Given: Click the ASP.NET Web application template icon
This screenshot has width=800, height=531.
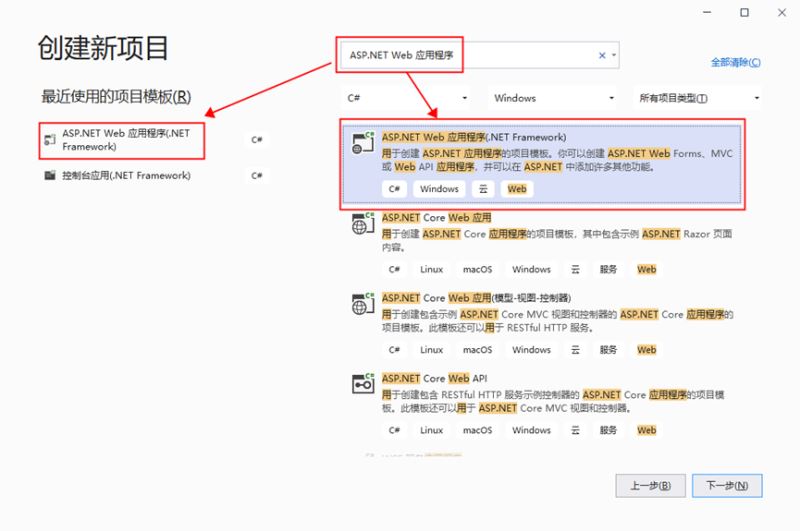Looking at the screenshot, I should 363,143.
